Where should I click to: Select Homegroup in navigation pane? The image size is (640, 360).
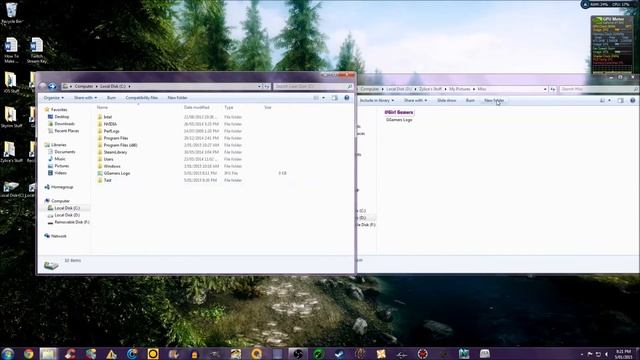62,187
